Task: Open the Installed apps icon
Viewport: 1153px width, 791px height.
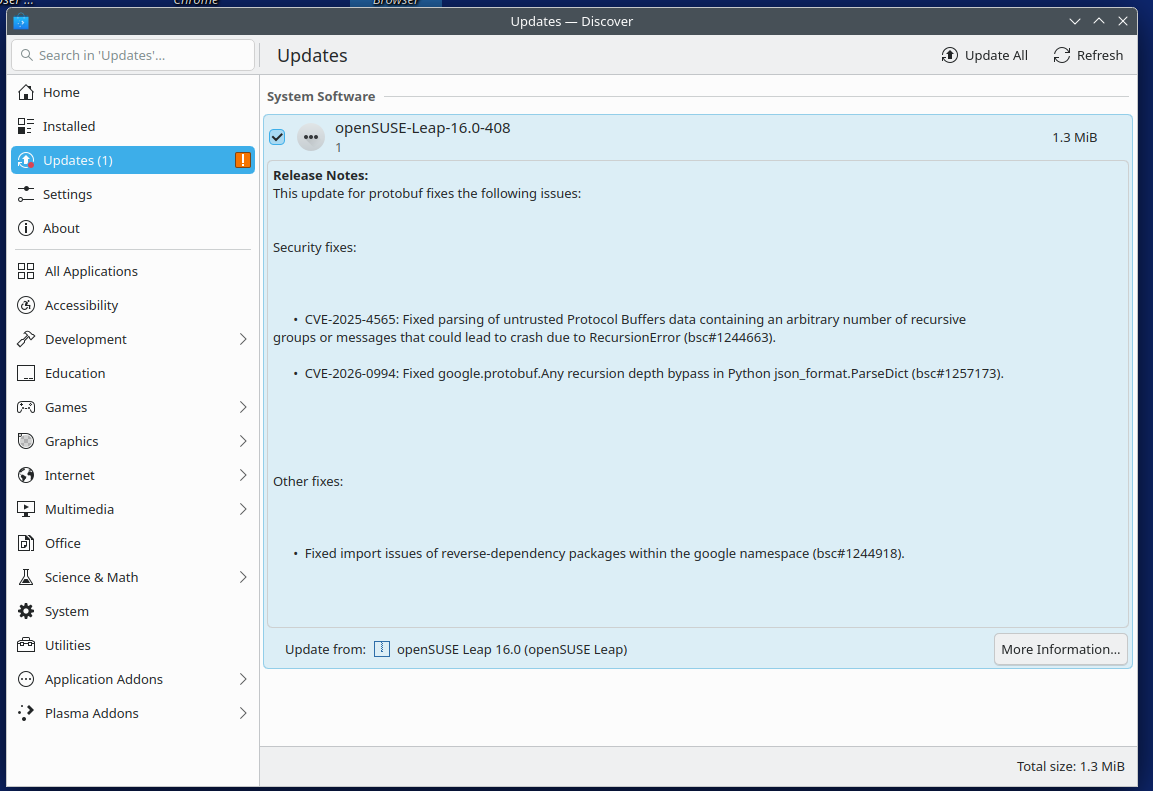Action: pos(26,126)
